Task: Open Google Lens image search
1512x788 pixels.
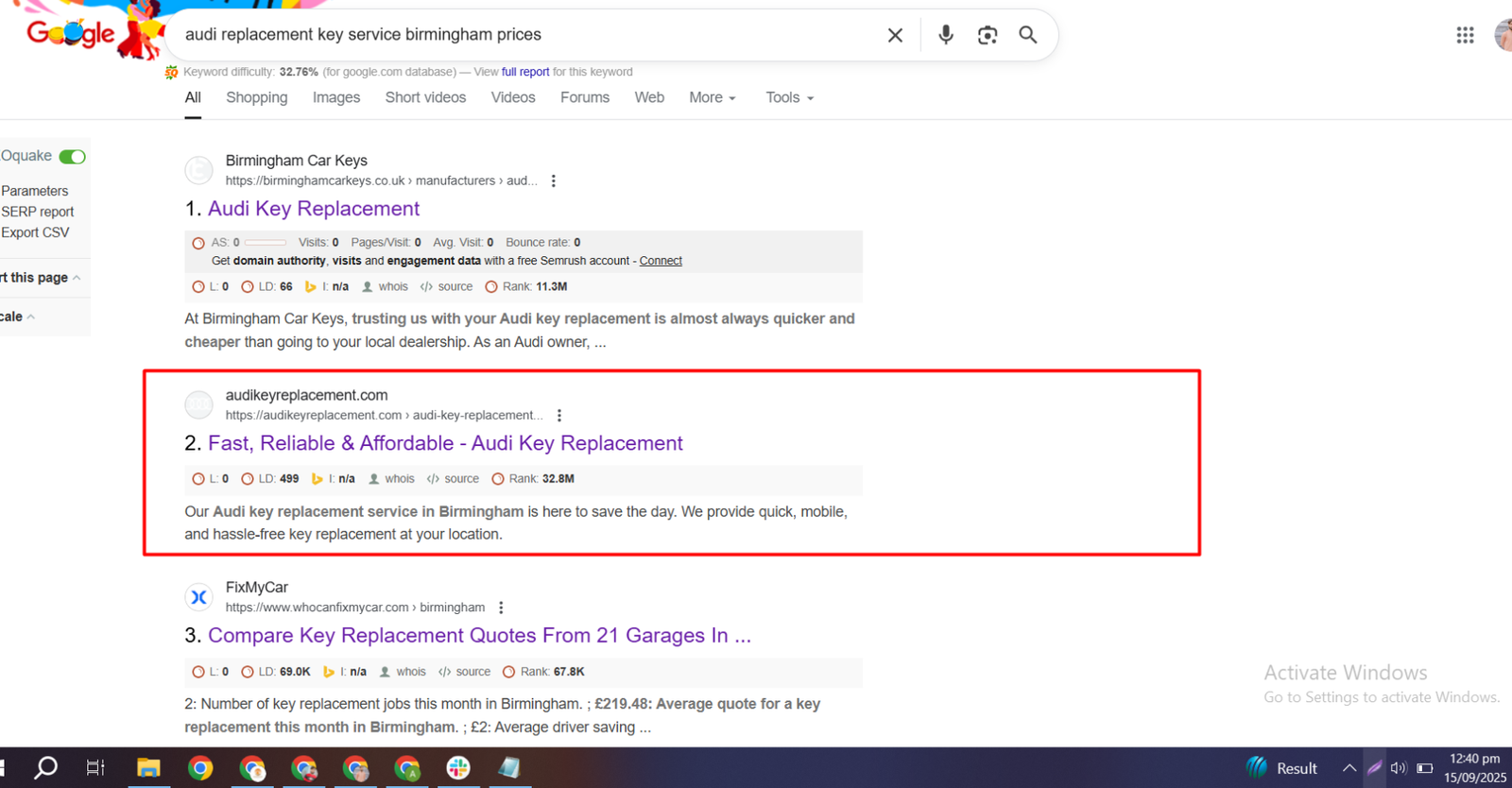Action: pyautogui.click(x=988, y=35)
